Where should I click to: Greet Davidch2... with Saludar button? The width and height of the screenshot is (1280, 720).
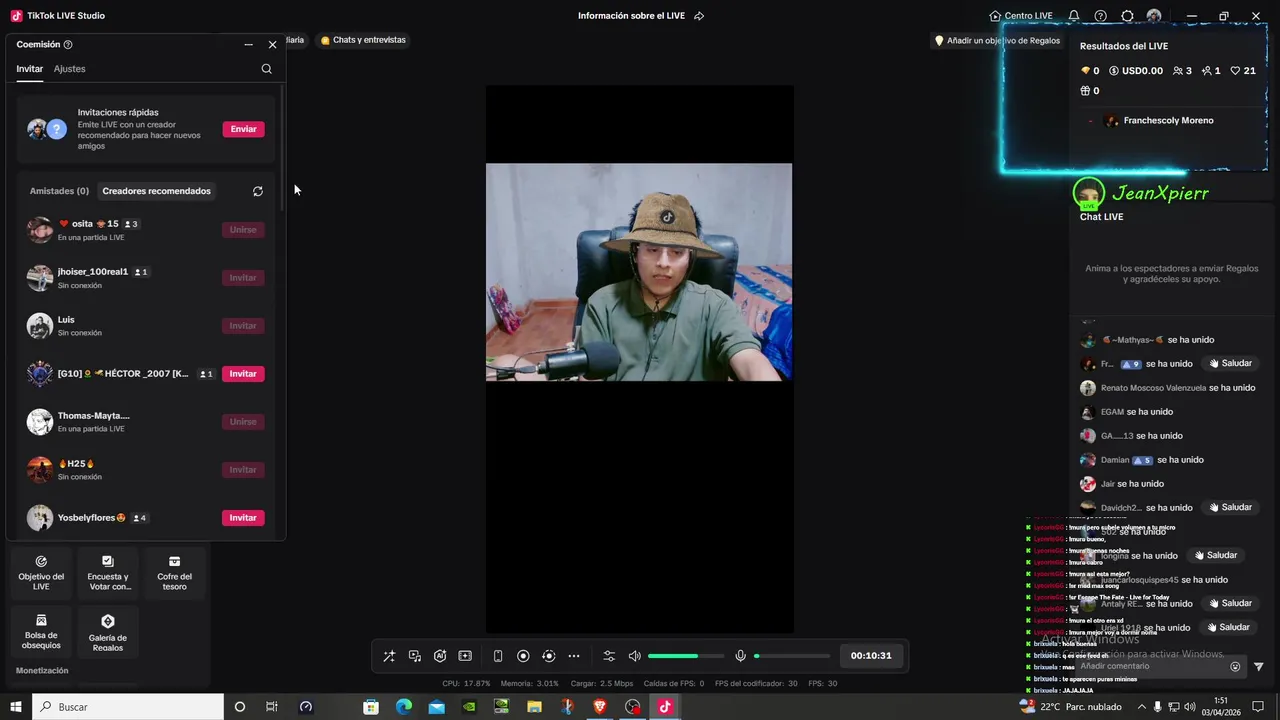(1230, 508)
